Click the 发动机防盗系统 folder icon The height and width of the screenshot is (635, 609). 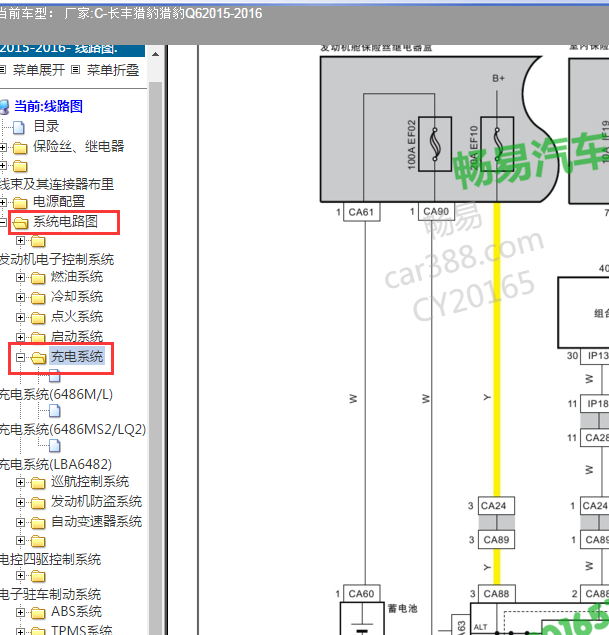click(38, 503)
